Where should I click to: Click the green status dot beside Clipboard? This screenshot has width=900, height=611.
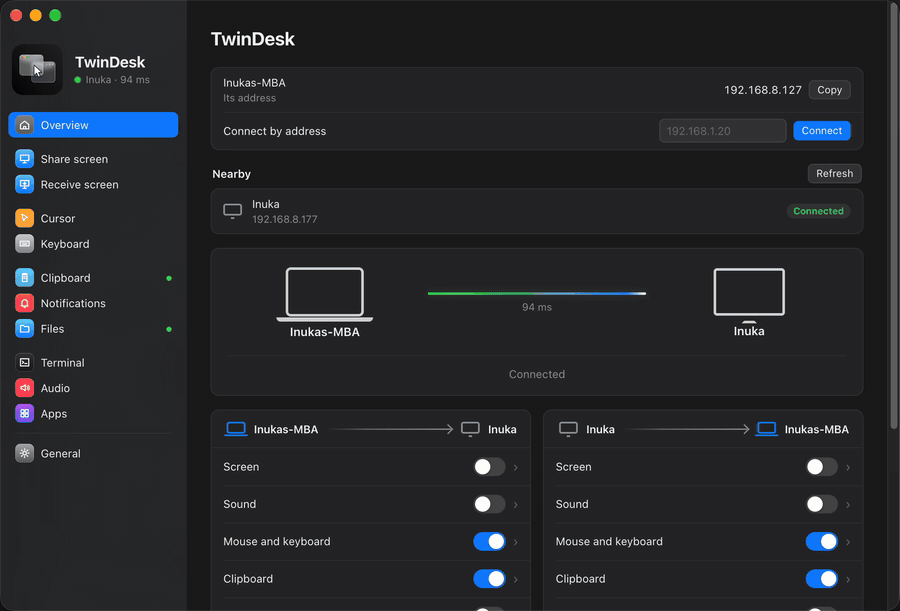point(169,278)
